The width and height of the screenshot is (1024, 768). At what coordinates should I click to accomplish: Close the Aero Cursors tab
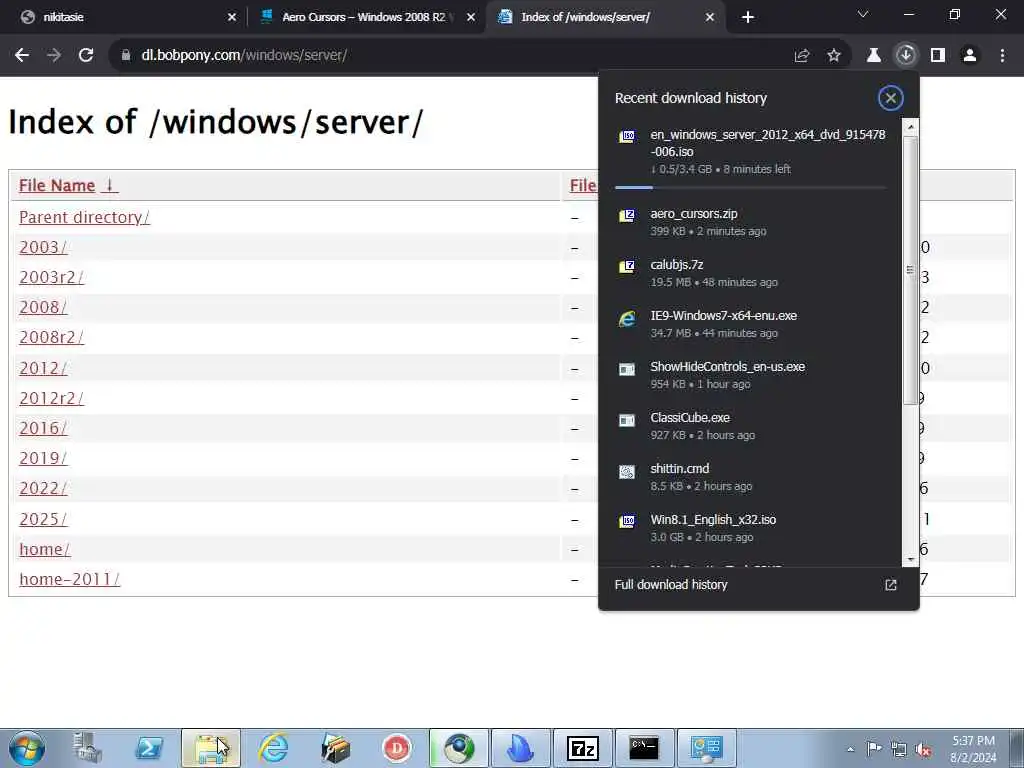[471, 18]
